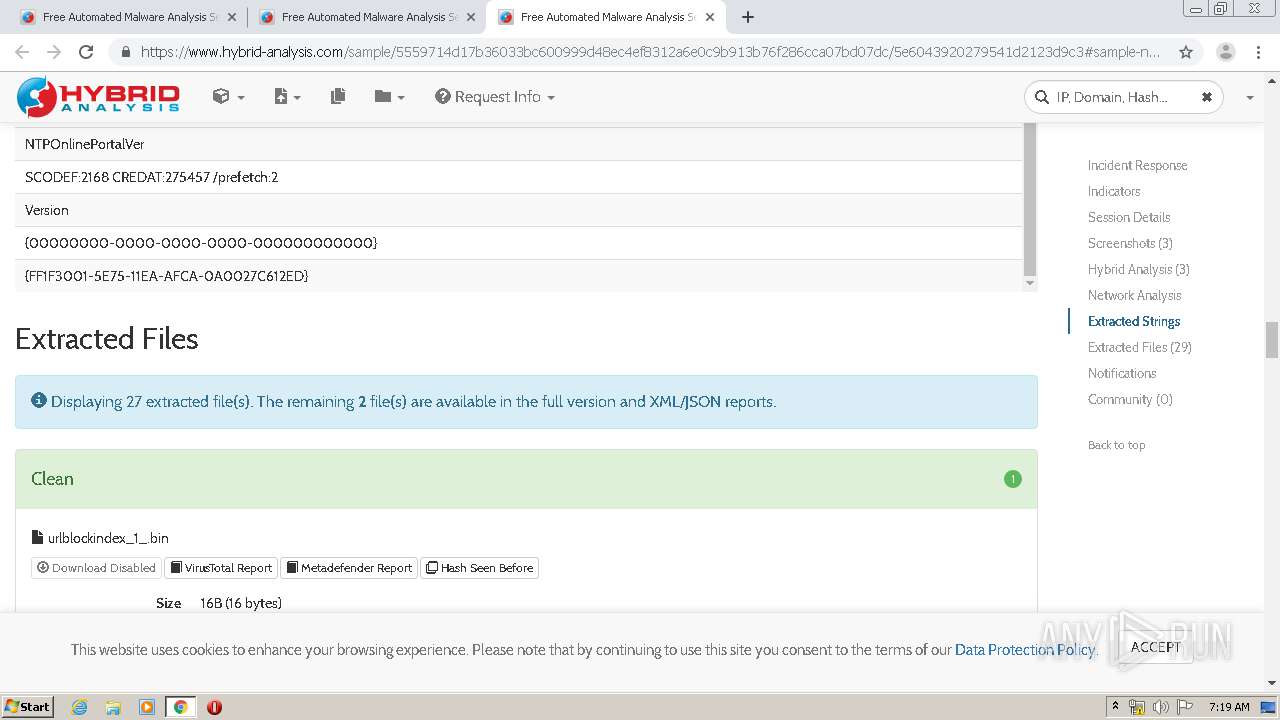The height and width of the screenshot is (720, 1280).
Task: Click the volume speaker tray icon
Action: coord(1161,707)
